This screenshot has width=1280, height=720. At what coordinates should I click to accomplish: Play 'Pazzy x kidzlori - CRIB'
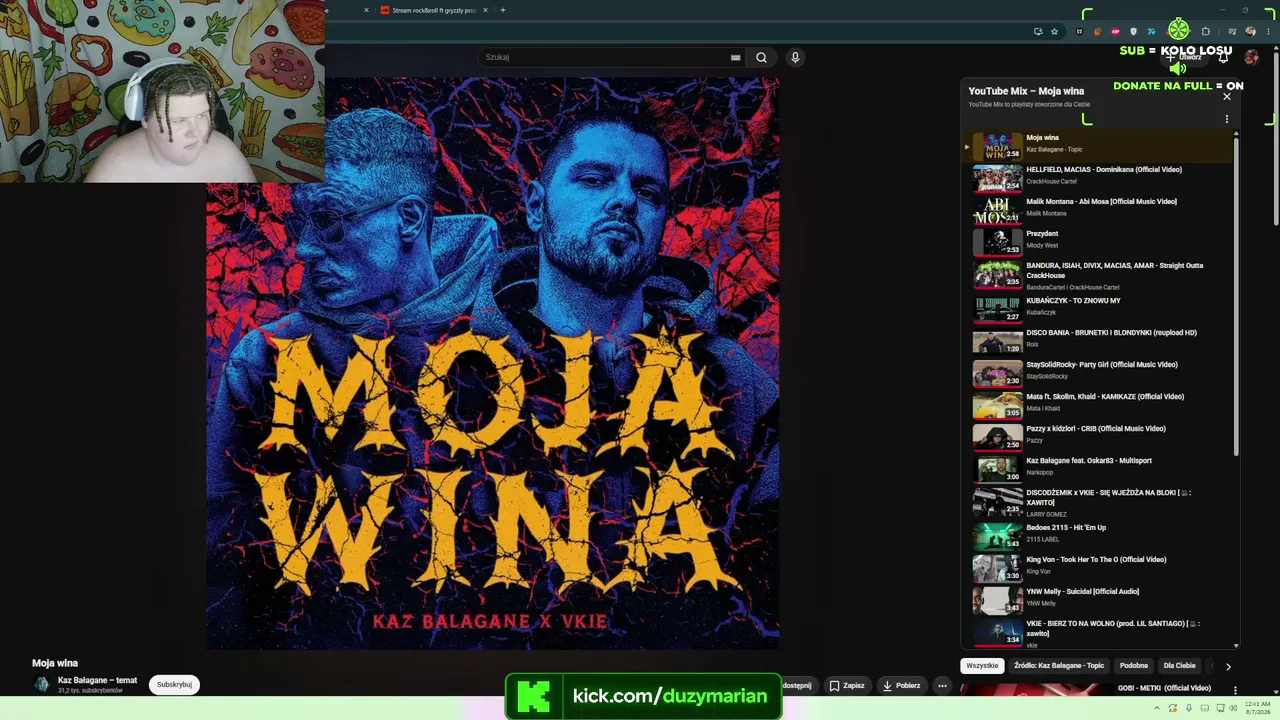1097,437
